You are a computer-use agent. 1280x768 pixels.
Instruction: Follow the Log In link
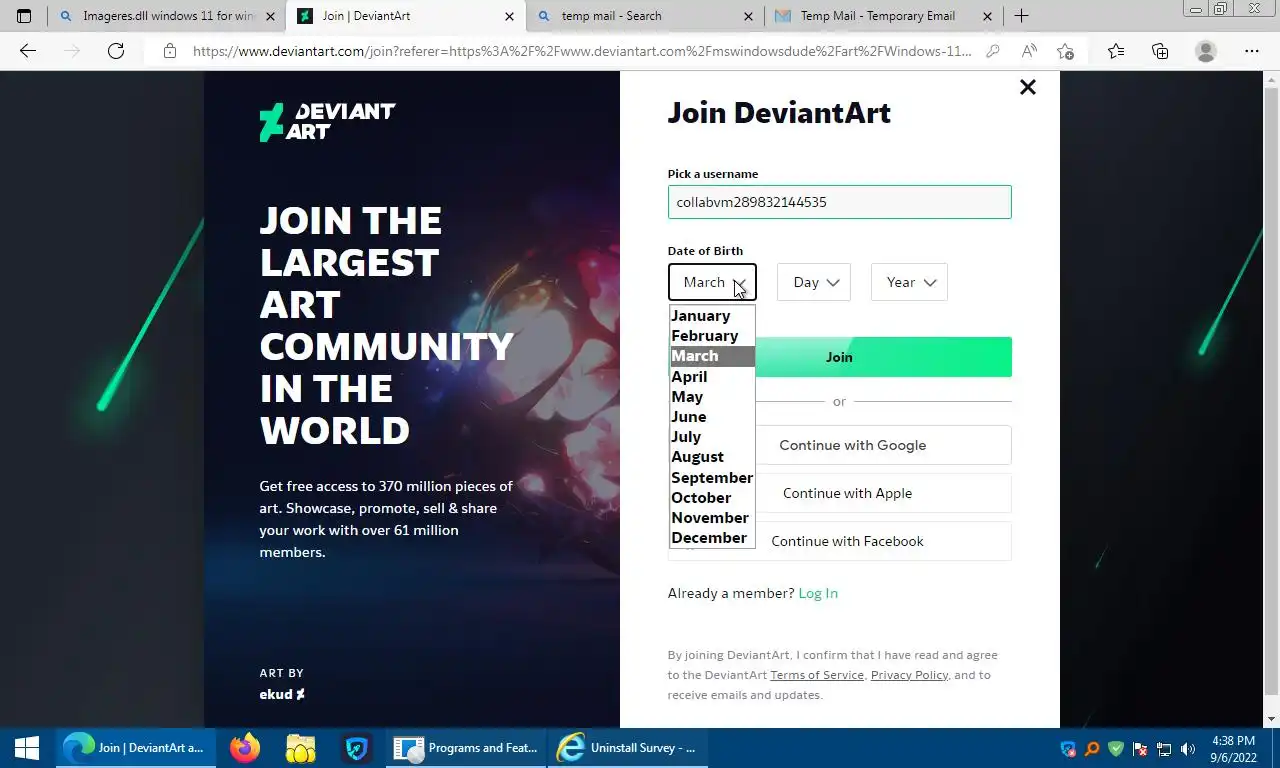818,593
